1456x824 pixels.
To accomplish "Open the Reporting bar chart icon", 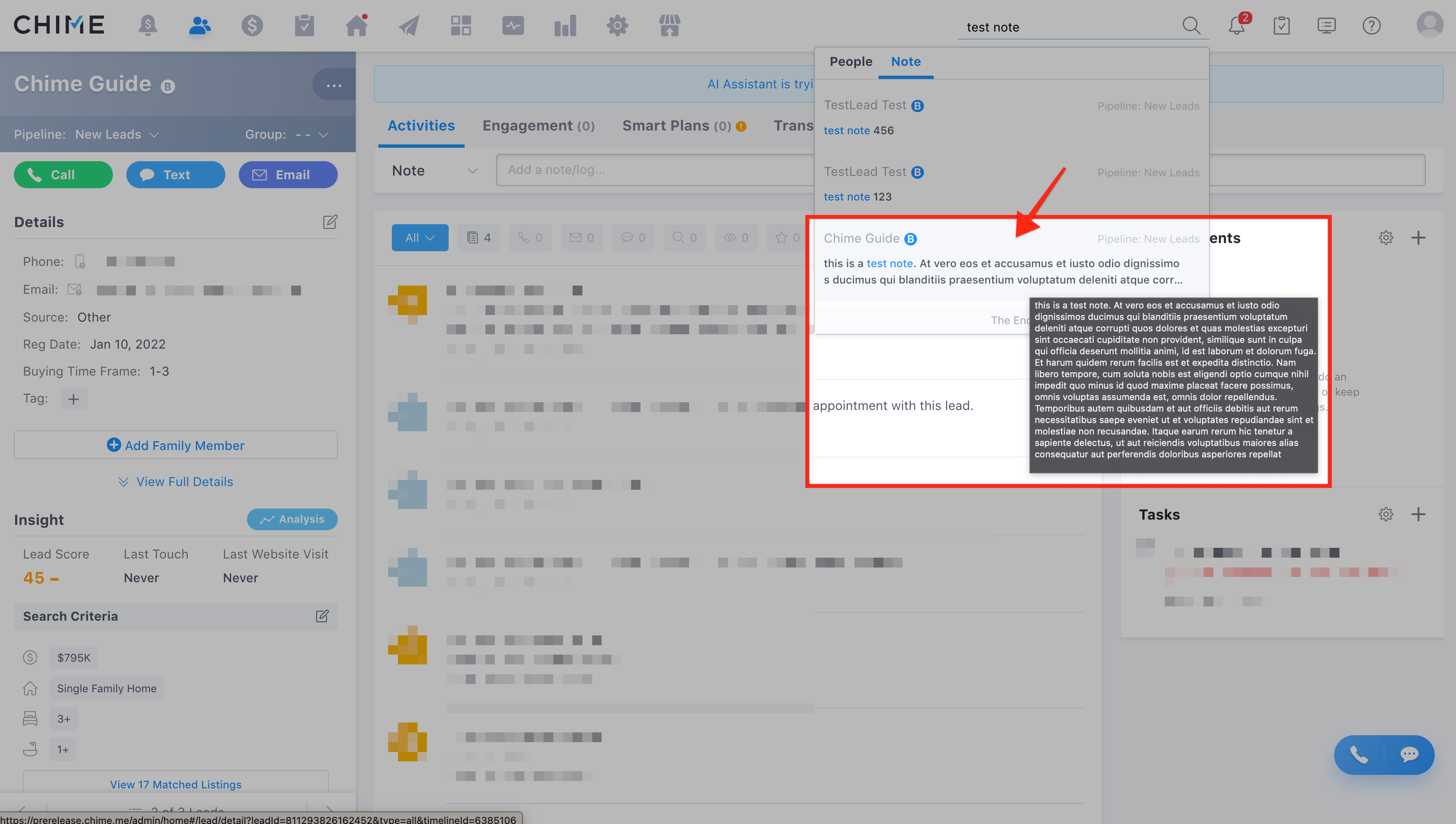I will click(x=565, y=25).
